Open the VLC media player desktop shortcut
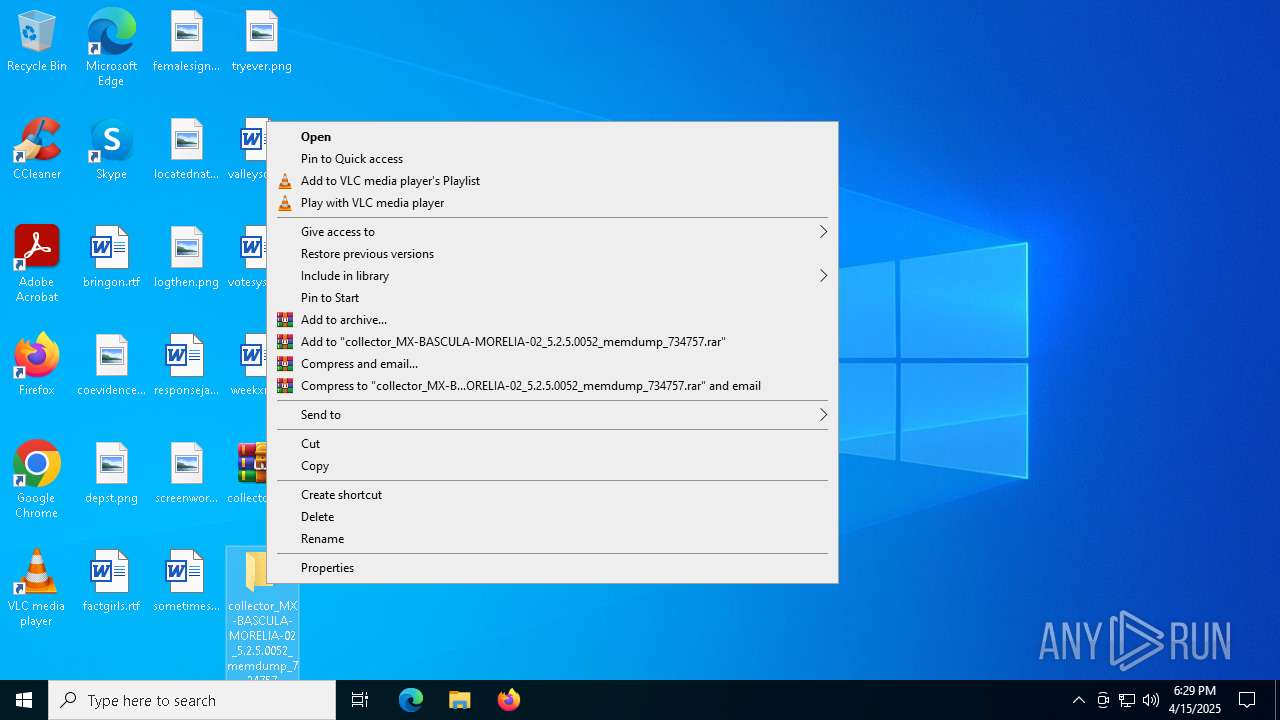Viewport: 1280px width, 720px height. [x=37, y=588]
